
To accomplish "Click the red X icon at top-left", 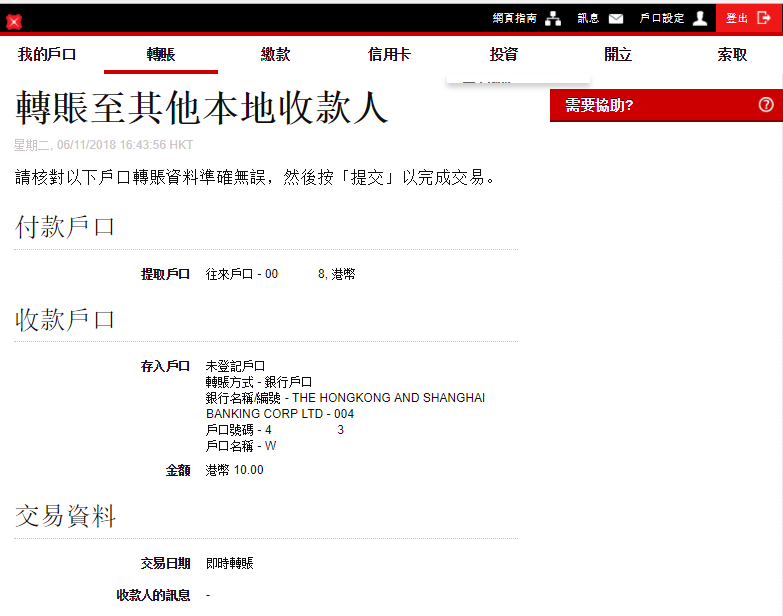I will click(14, 21).
